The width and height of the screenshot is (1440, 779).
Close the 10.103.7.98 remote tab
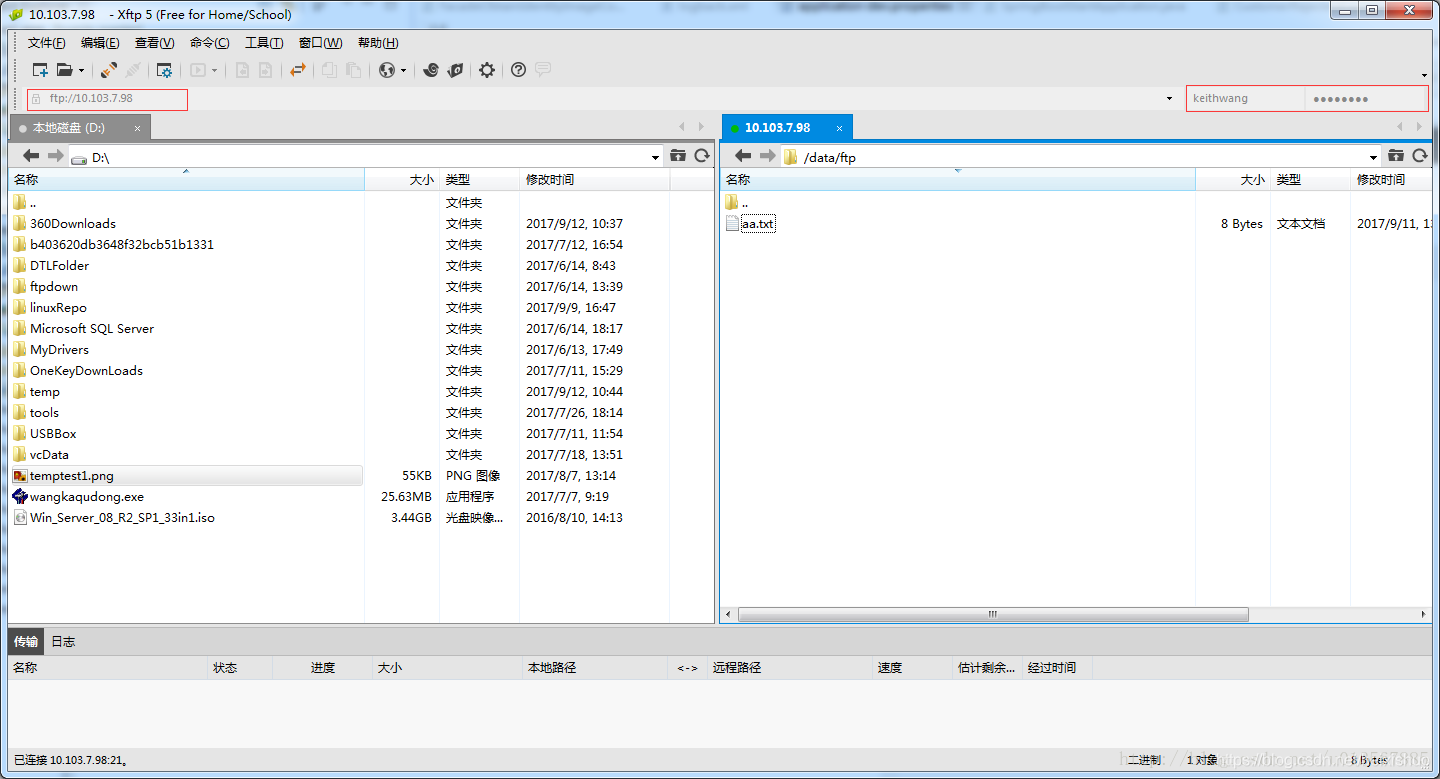coord(838,128)
